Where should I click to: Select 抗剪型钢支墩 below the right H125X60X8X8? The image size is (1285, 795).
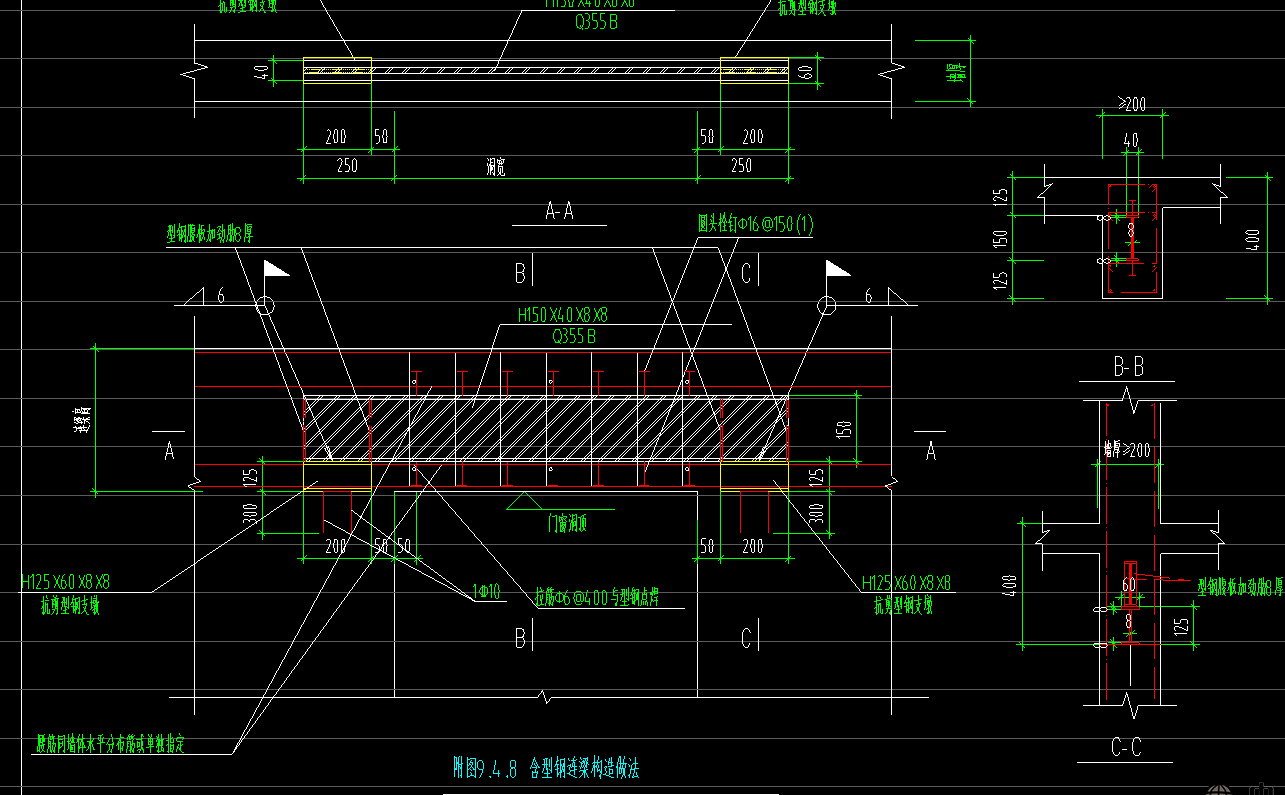click(903, 606)
